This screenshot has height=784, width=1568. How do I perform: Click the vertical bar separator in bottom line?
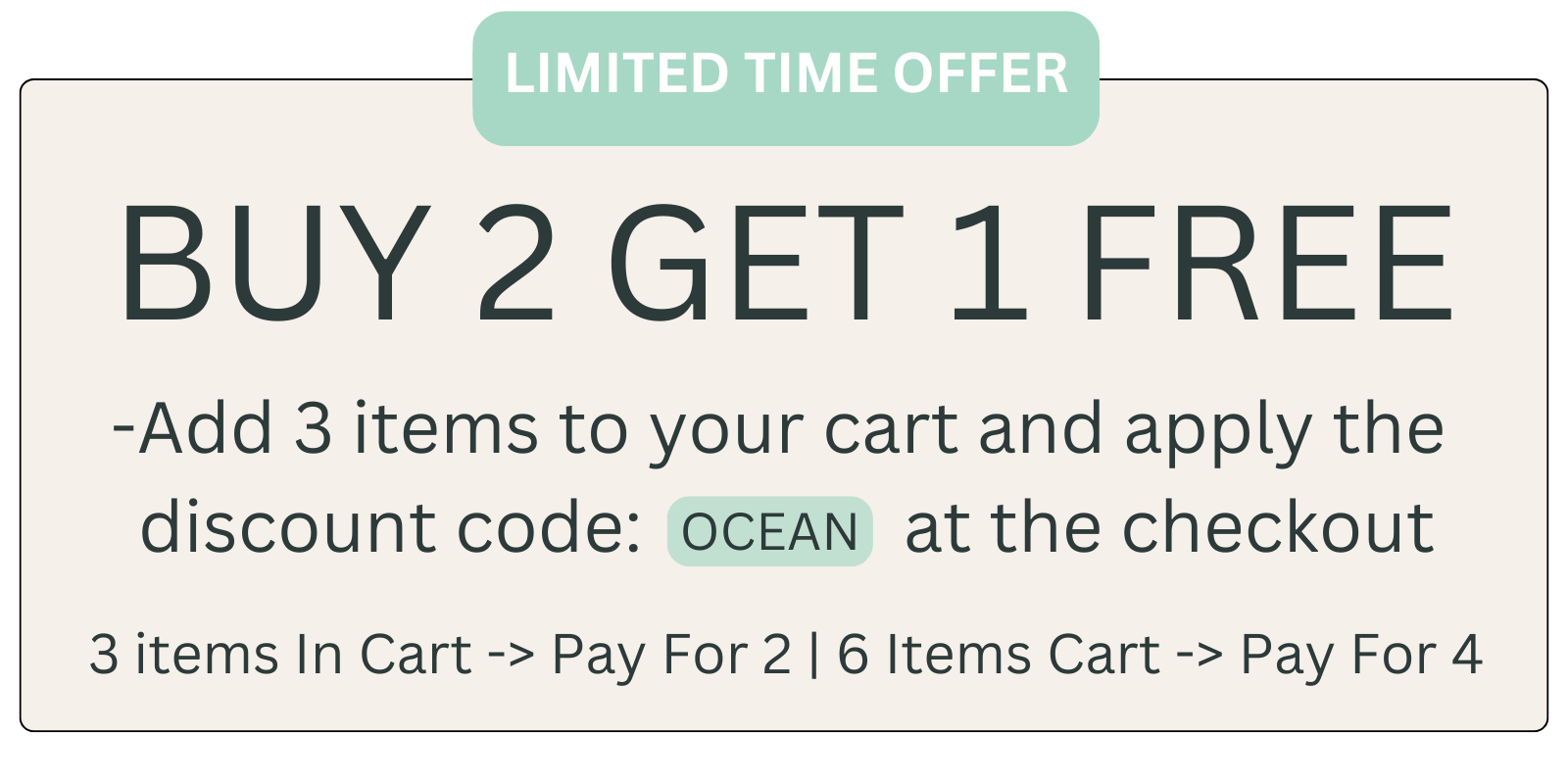[814, 655]
